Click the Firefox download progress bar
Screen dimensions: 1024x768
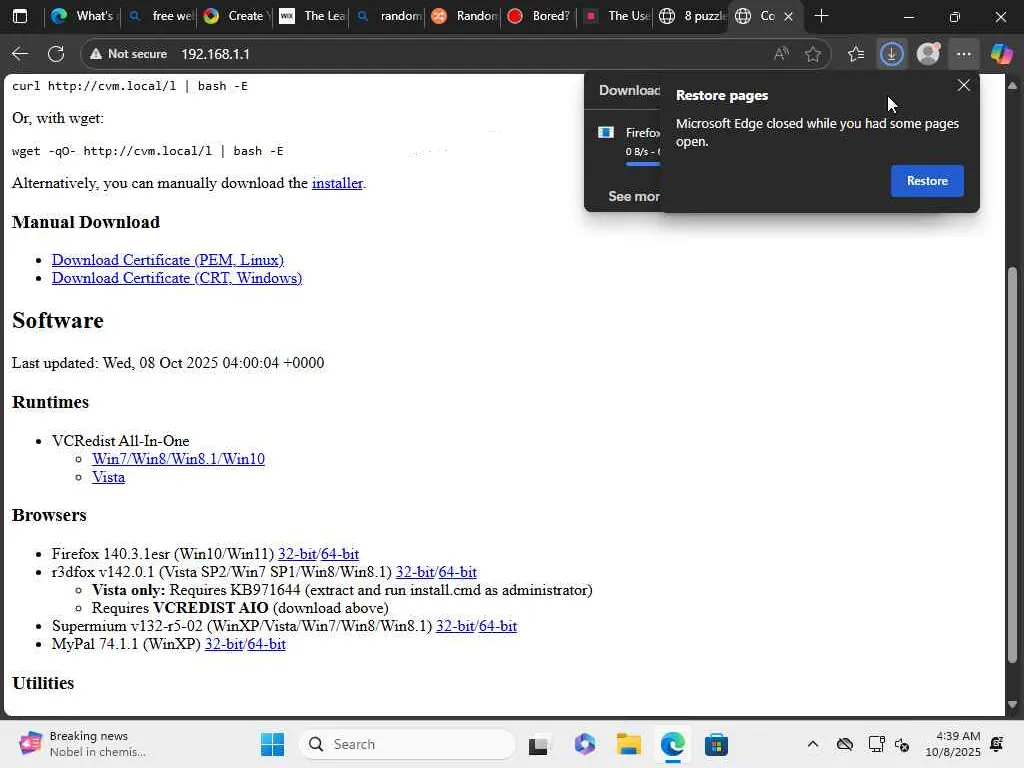[643, 164]
